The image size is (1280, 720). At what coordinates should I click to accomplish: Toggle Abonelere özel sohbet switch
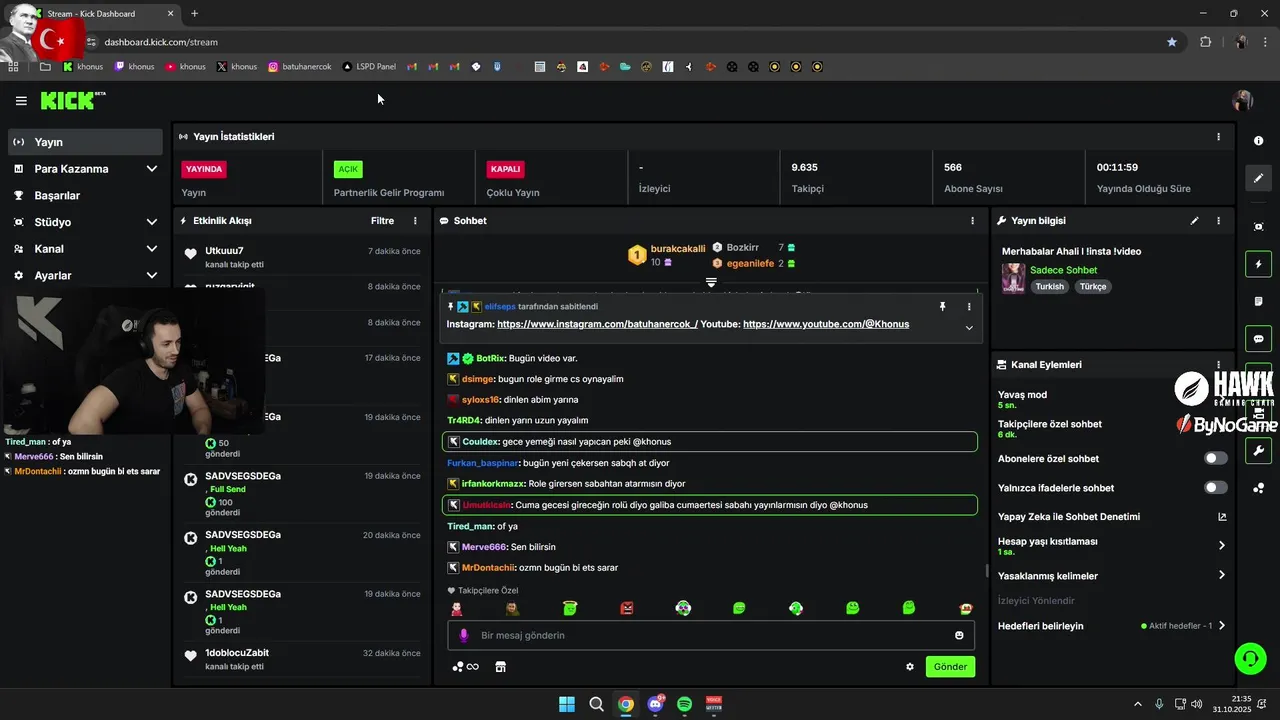tap(1216, 458)
